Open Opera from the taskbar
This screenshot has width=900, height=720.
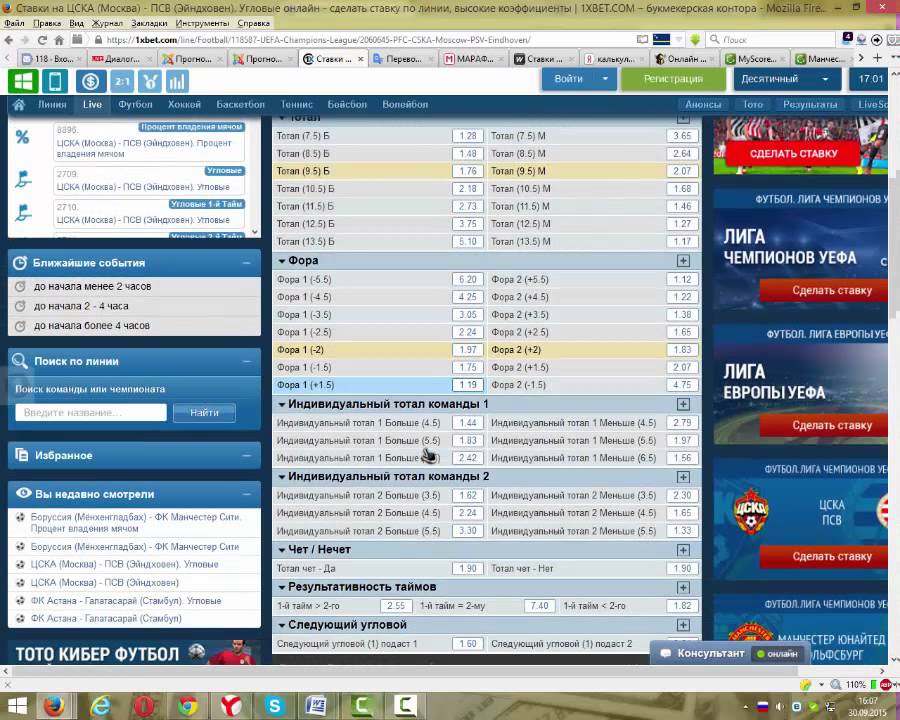coord(145,706)
